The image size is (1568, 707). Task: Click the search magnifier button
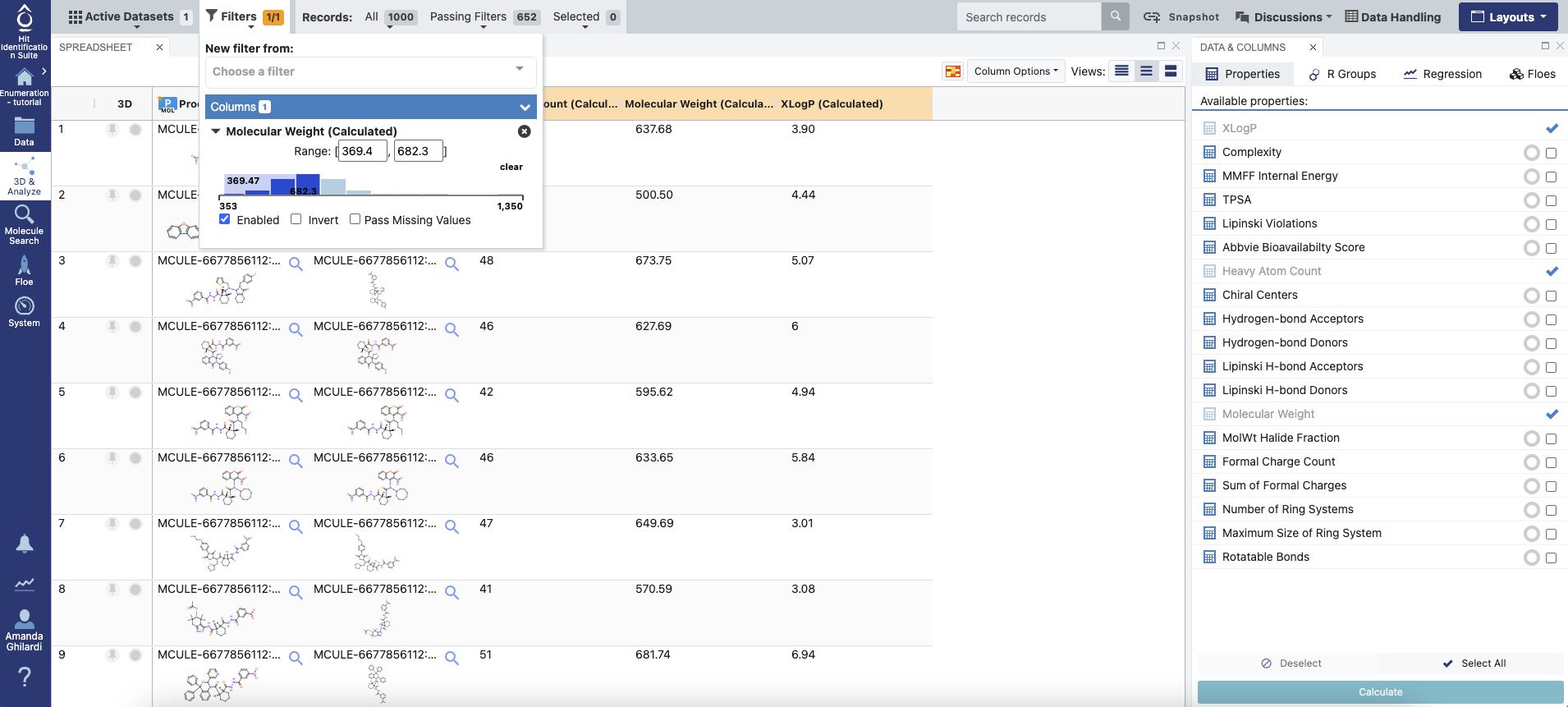[1115, 16]
